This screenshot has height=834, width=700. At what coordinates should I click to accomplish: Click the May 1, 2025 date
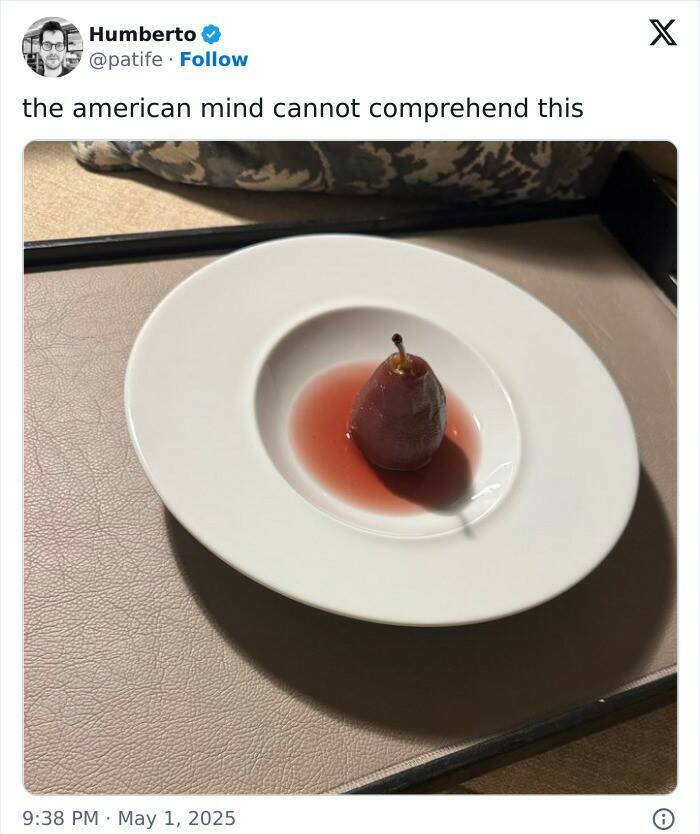(177, 818)
